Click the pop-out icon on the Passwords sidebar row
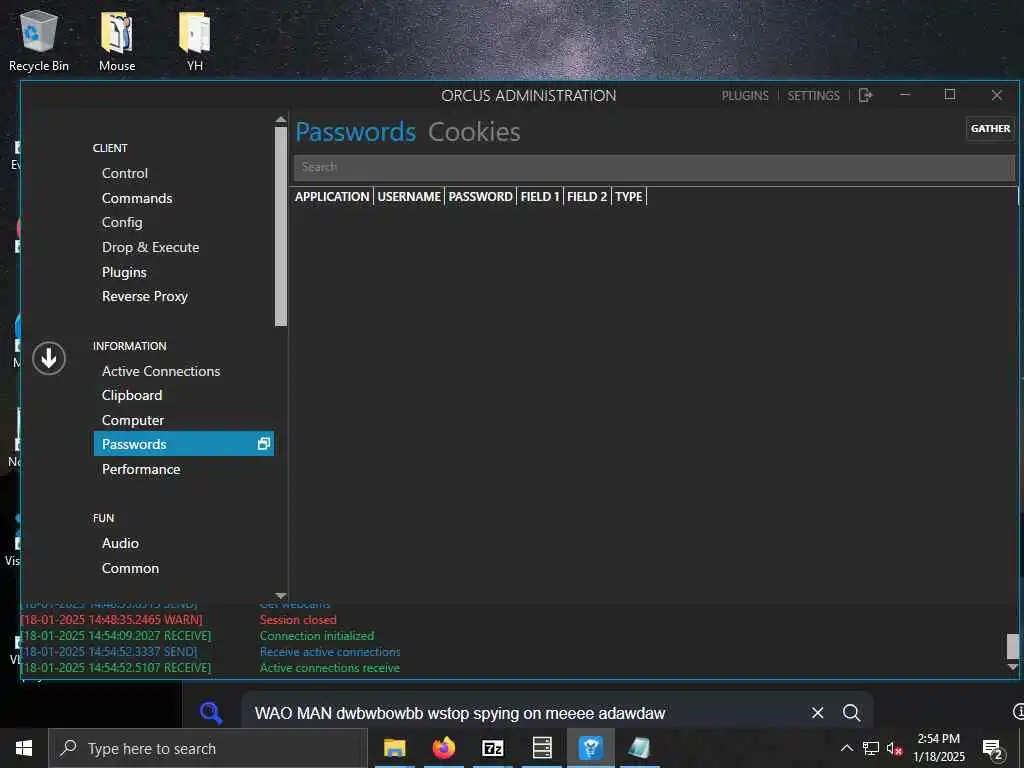 click(264, 444)
